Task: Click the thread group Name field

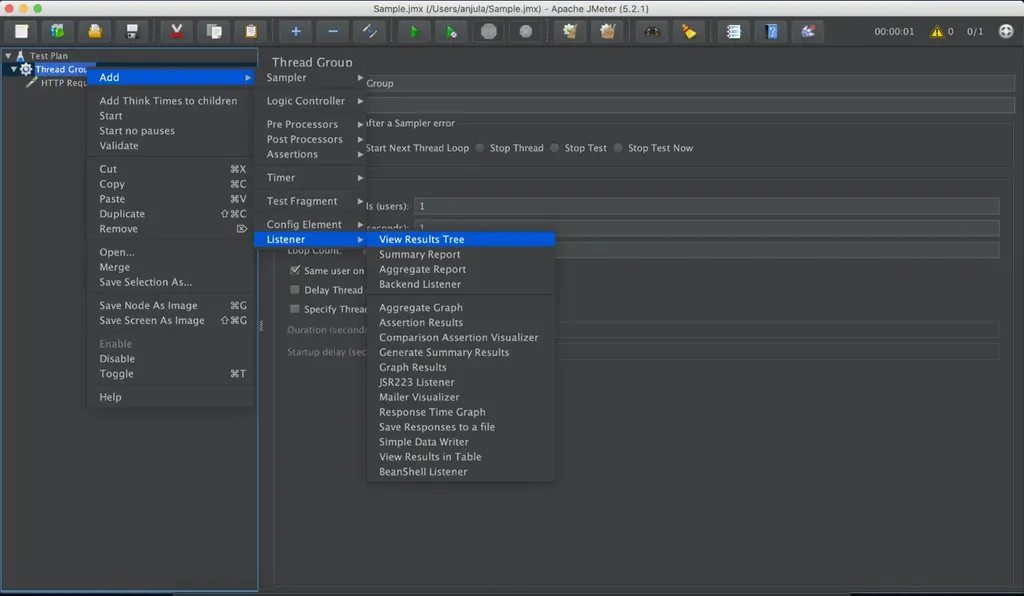Action: tap(690, 84)
